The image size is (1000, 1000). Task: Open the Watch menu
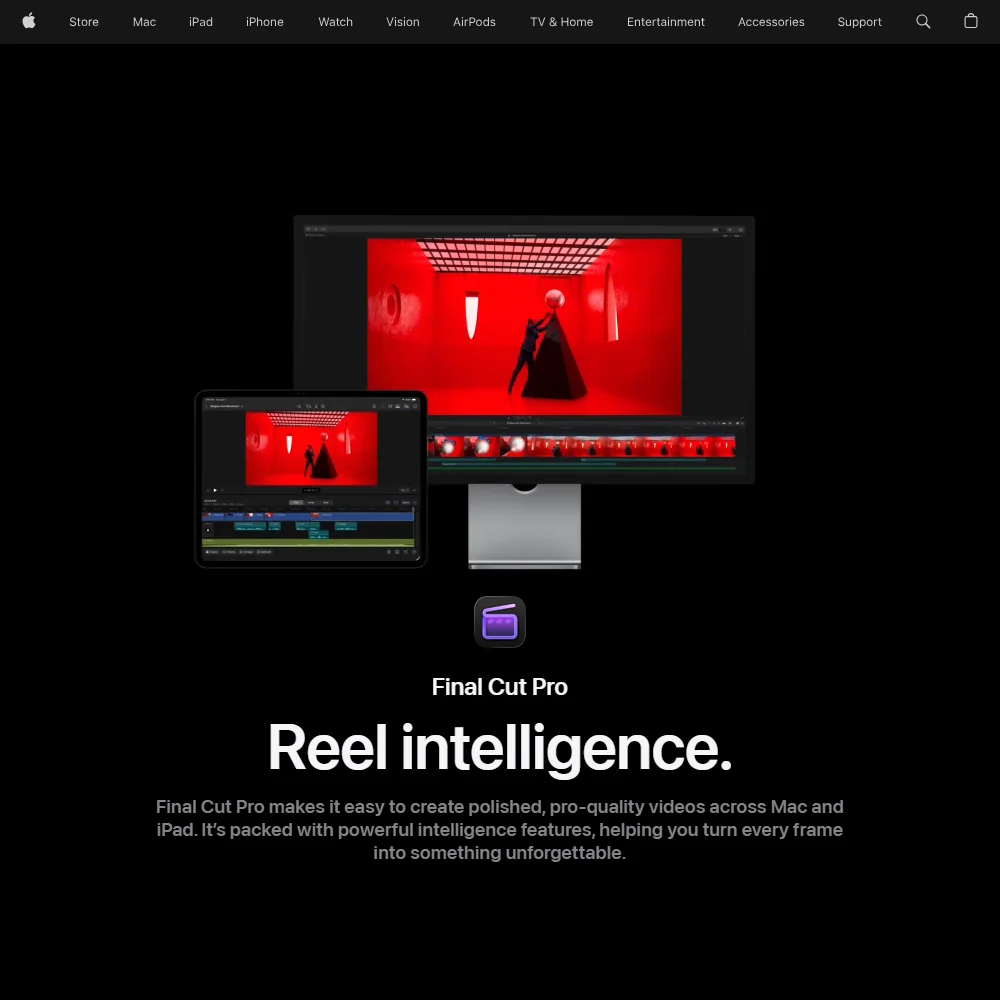point(335,22)
